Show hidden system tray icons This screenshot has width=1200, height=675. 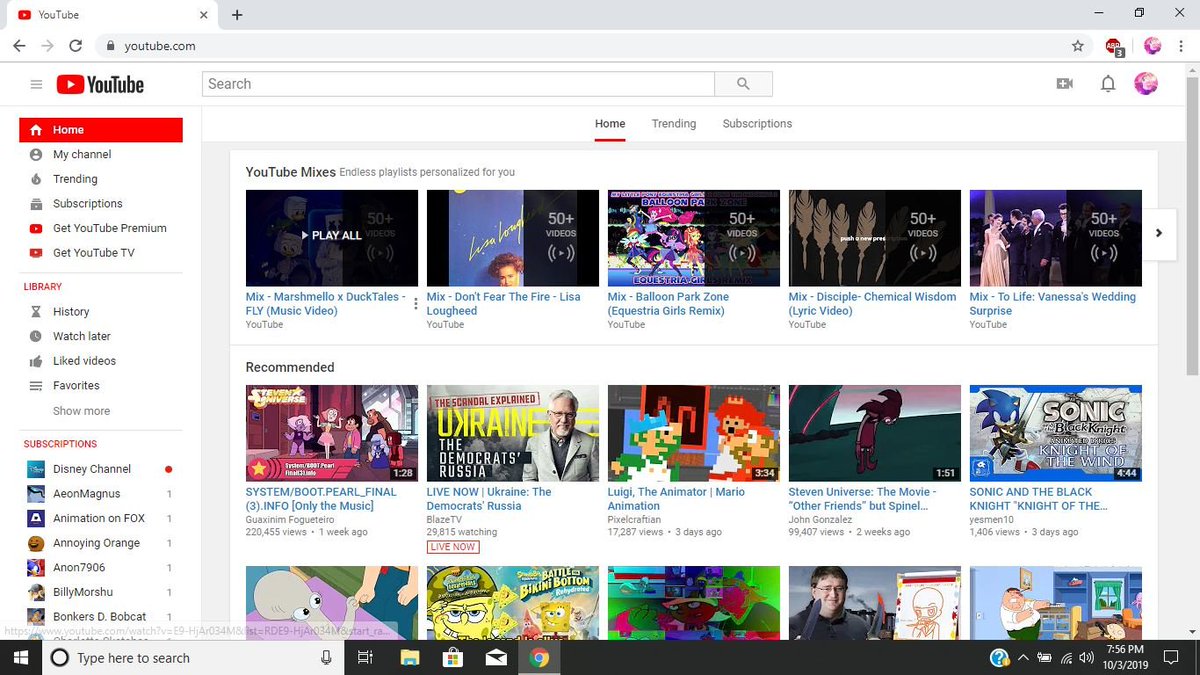(x=1022, y=657)
